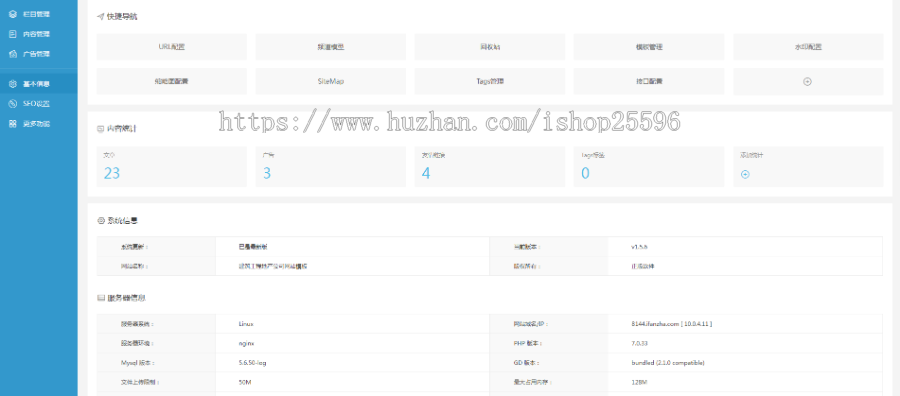Click the server system value Linux
The image size is (900, 396).
coord(246,324)
